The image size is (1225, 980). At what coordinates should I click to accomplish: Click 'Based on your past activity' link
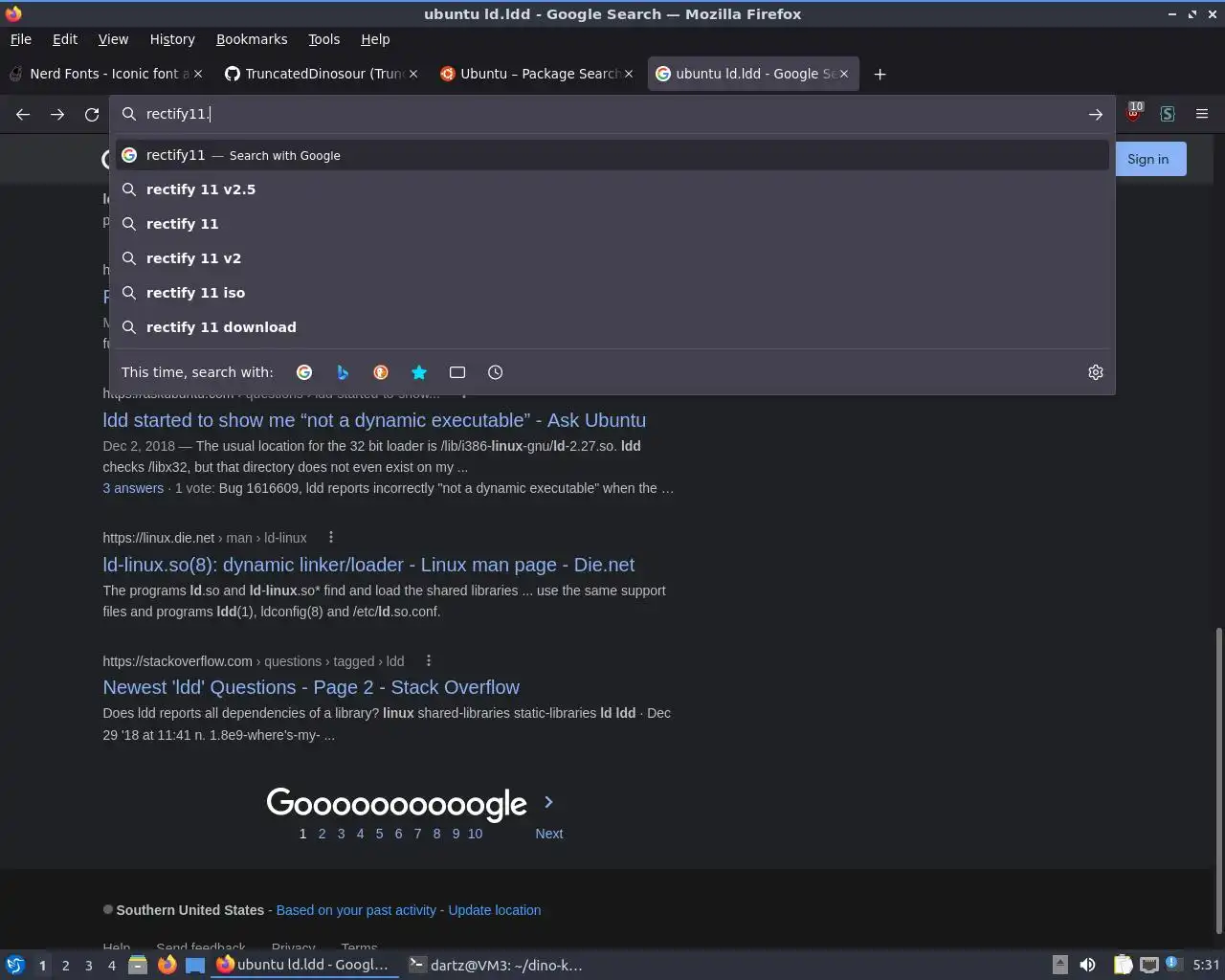click(356, 910)
